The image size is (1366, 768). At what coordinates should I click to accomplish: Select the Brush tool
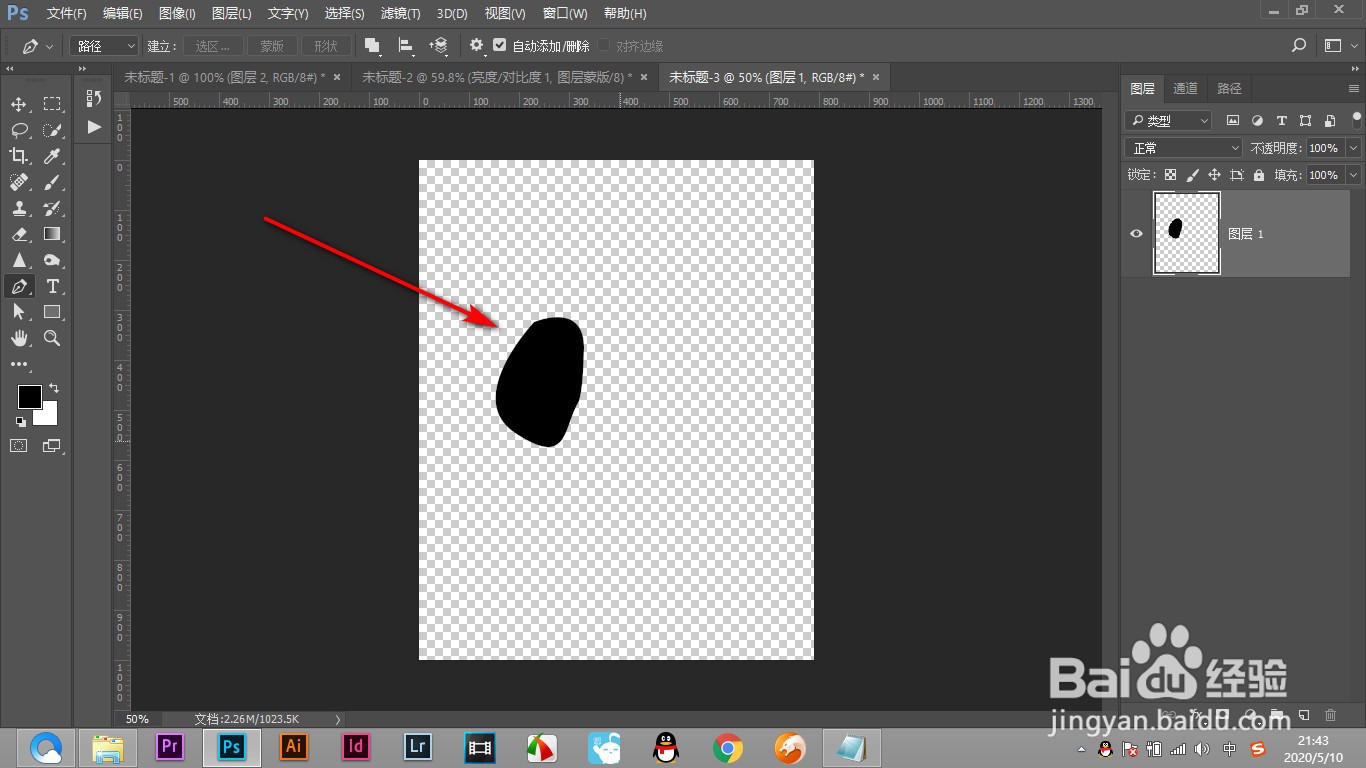(x=52, y=182)
